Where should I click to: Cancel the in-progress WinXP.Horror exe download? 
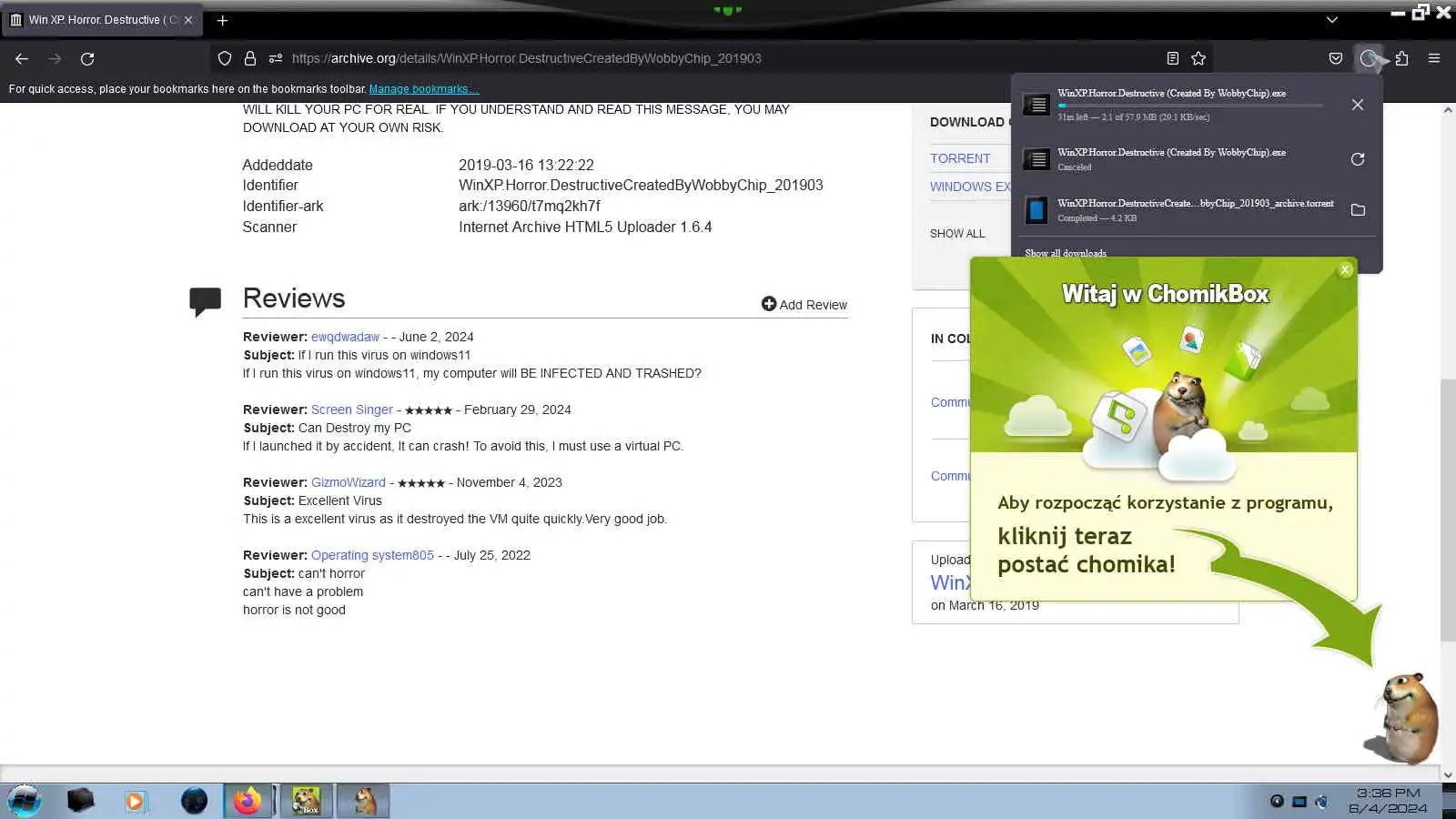[x=1358, y=105]
